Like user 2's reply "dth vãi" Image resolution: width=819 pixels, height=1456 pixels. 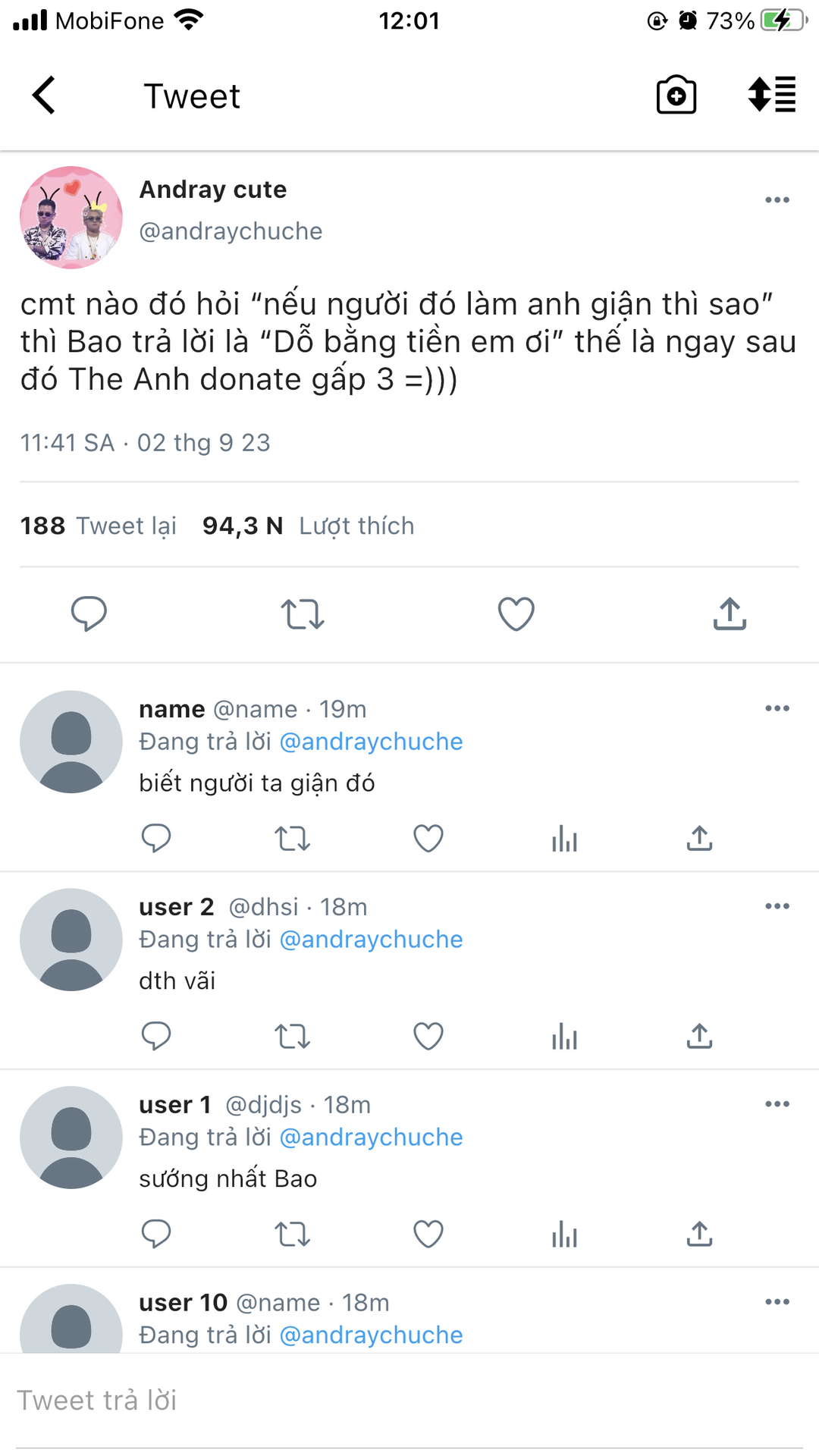click(x=428, y=1036)
